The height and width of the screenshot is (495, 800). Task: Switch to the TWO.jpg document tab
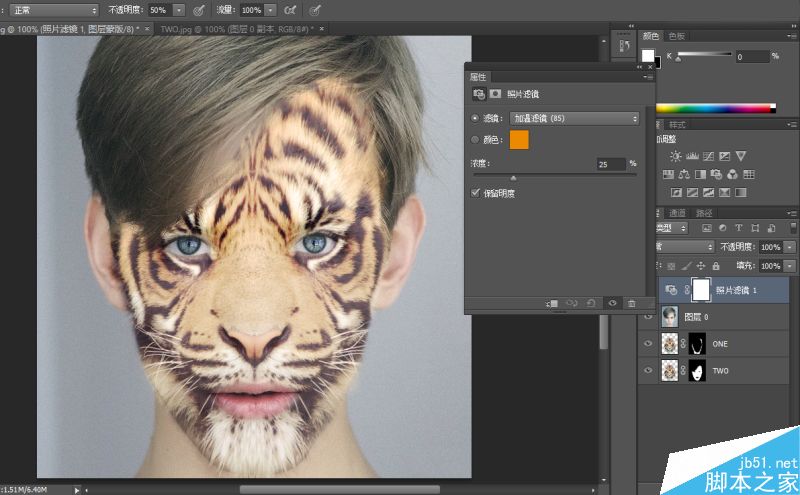pyautogui.click(x=239, y=29)
